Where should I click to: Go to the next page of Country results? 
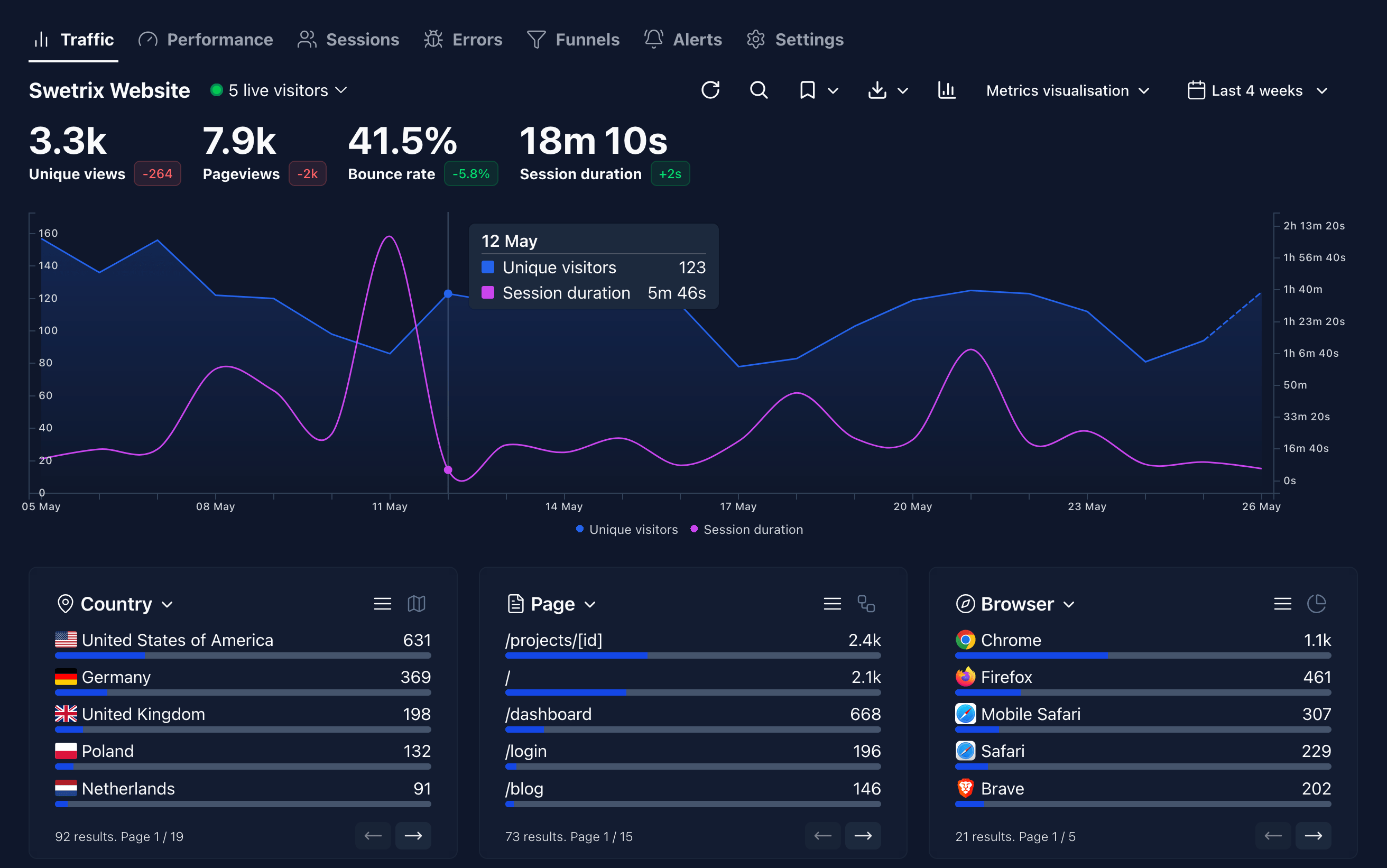pyautogui.click(x=413, y=836)
